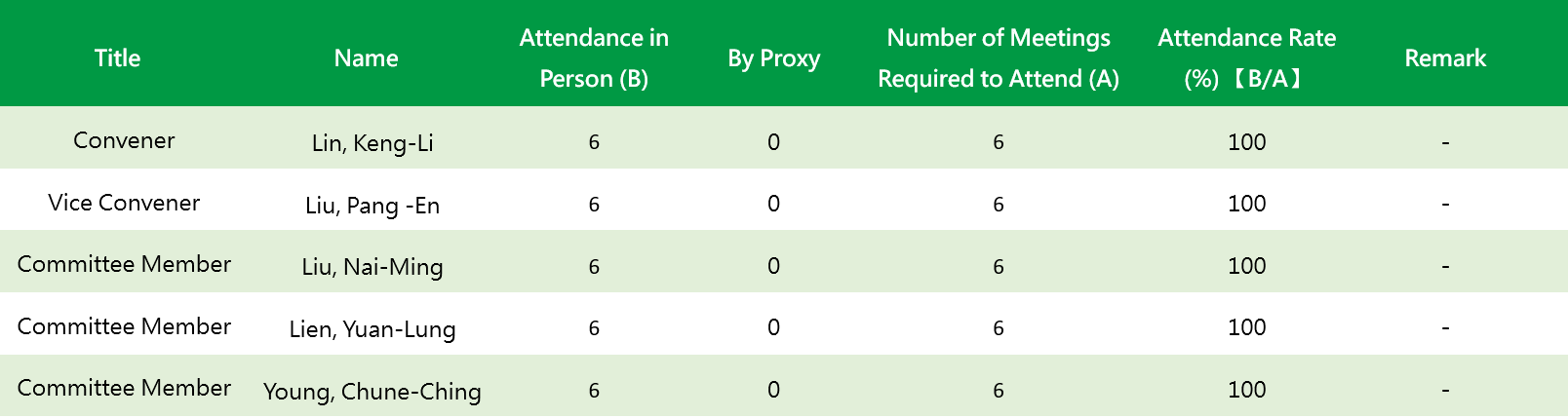Select the name Young, Chune-Ching
1568x418 pixels.
coord(372,392)
